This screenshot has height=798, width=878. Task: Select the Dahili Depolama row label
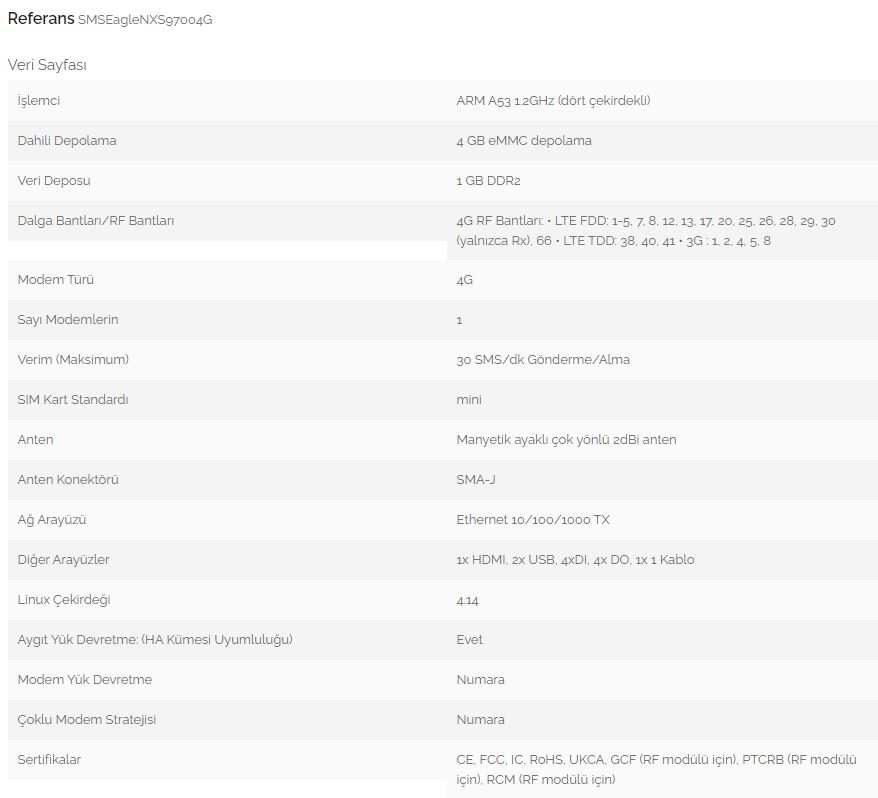pos(67,141)
